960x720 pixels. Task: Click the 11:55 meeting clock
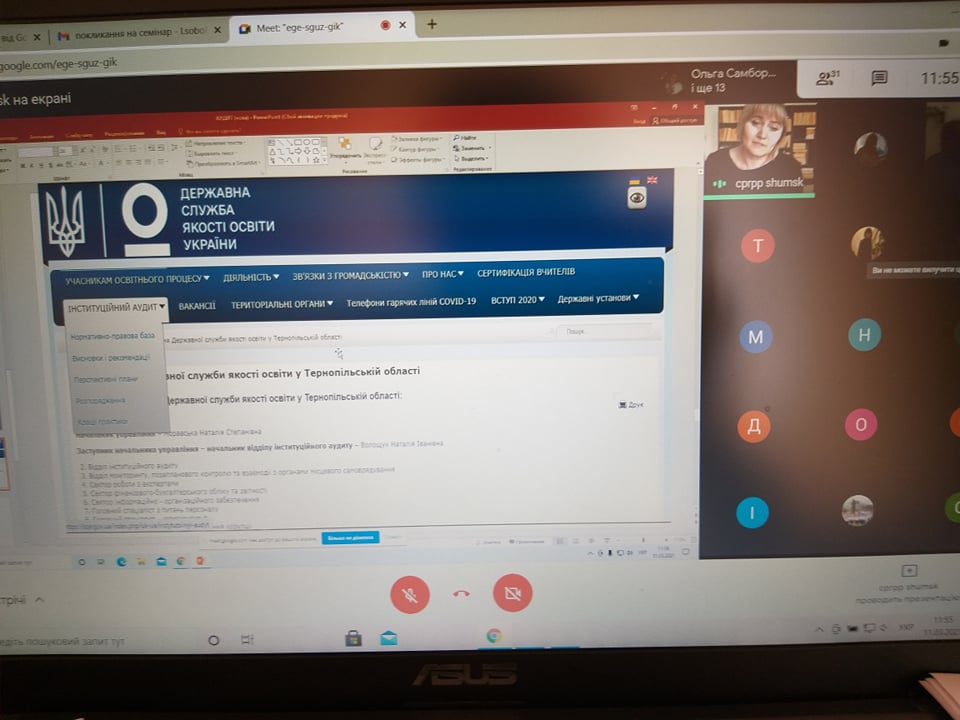click(939, 78)
